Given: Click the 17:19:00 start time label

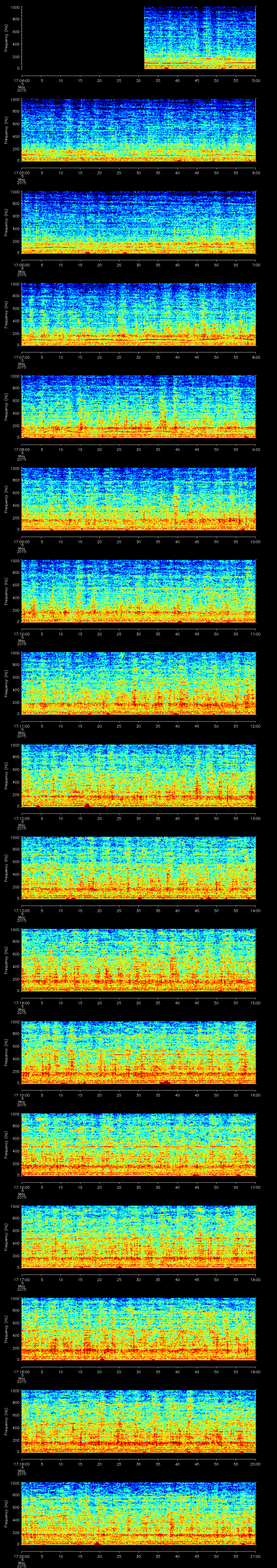Looking at the screenshot, I should 21,1464.
